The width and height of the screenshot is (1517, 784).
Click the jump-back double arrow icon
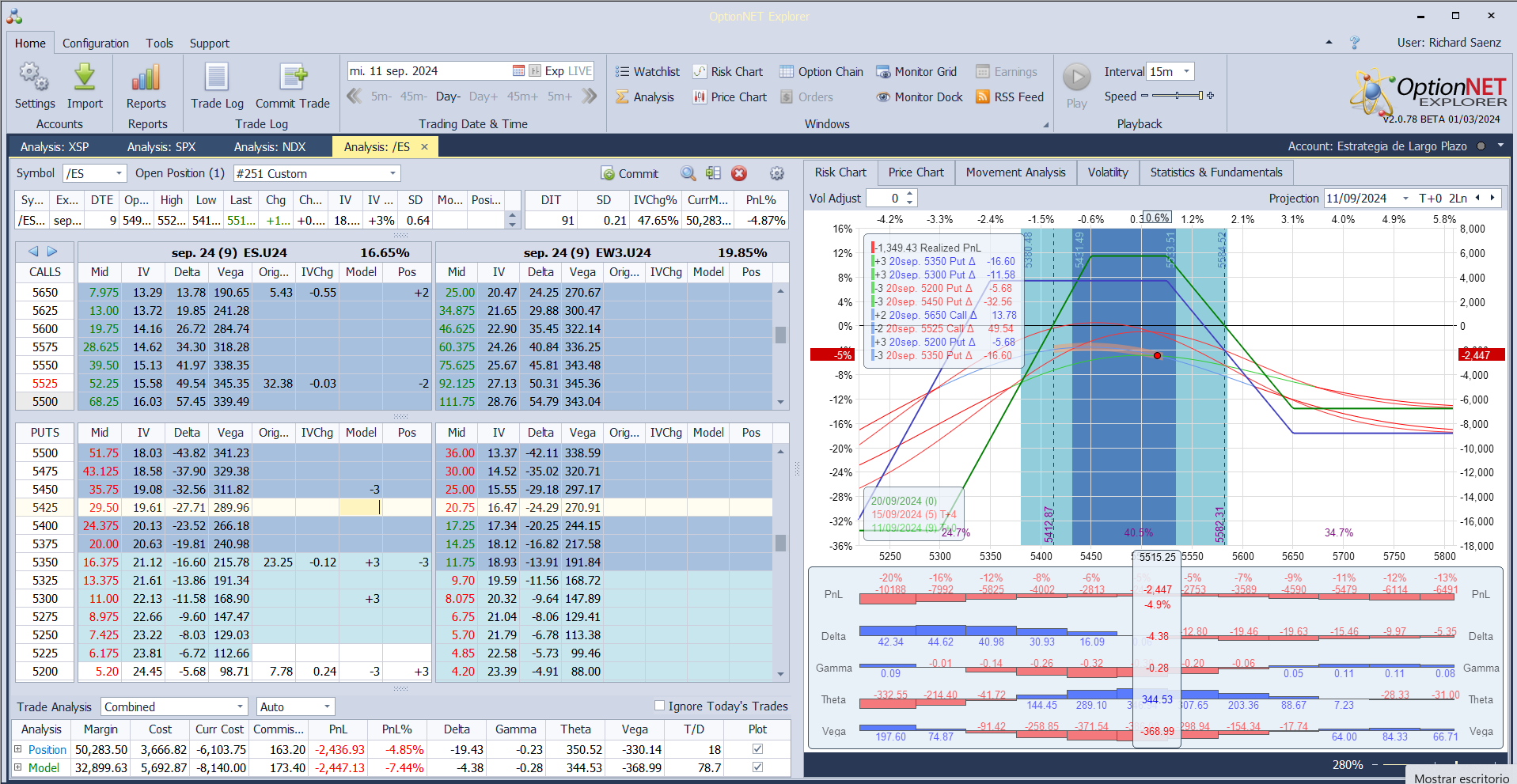pyautogui.click(x=355, y=96)
